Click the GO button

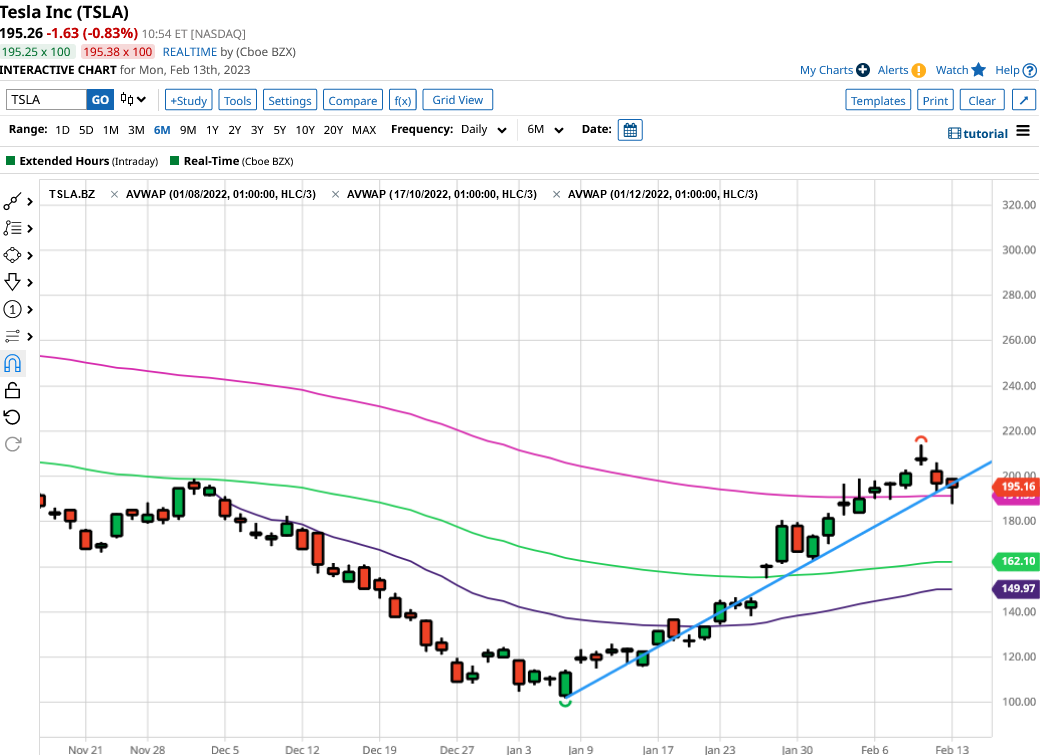[x=100, y=100]
